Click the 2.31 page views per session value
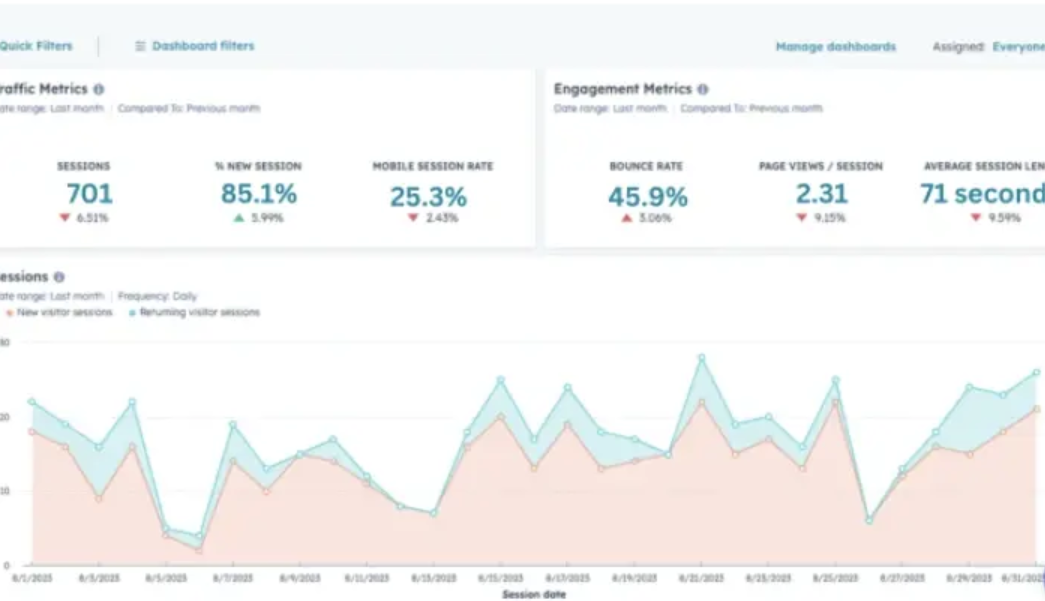1045x601 pixels. pyautogui.click(x=821, y=194)
